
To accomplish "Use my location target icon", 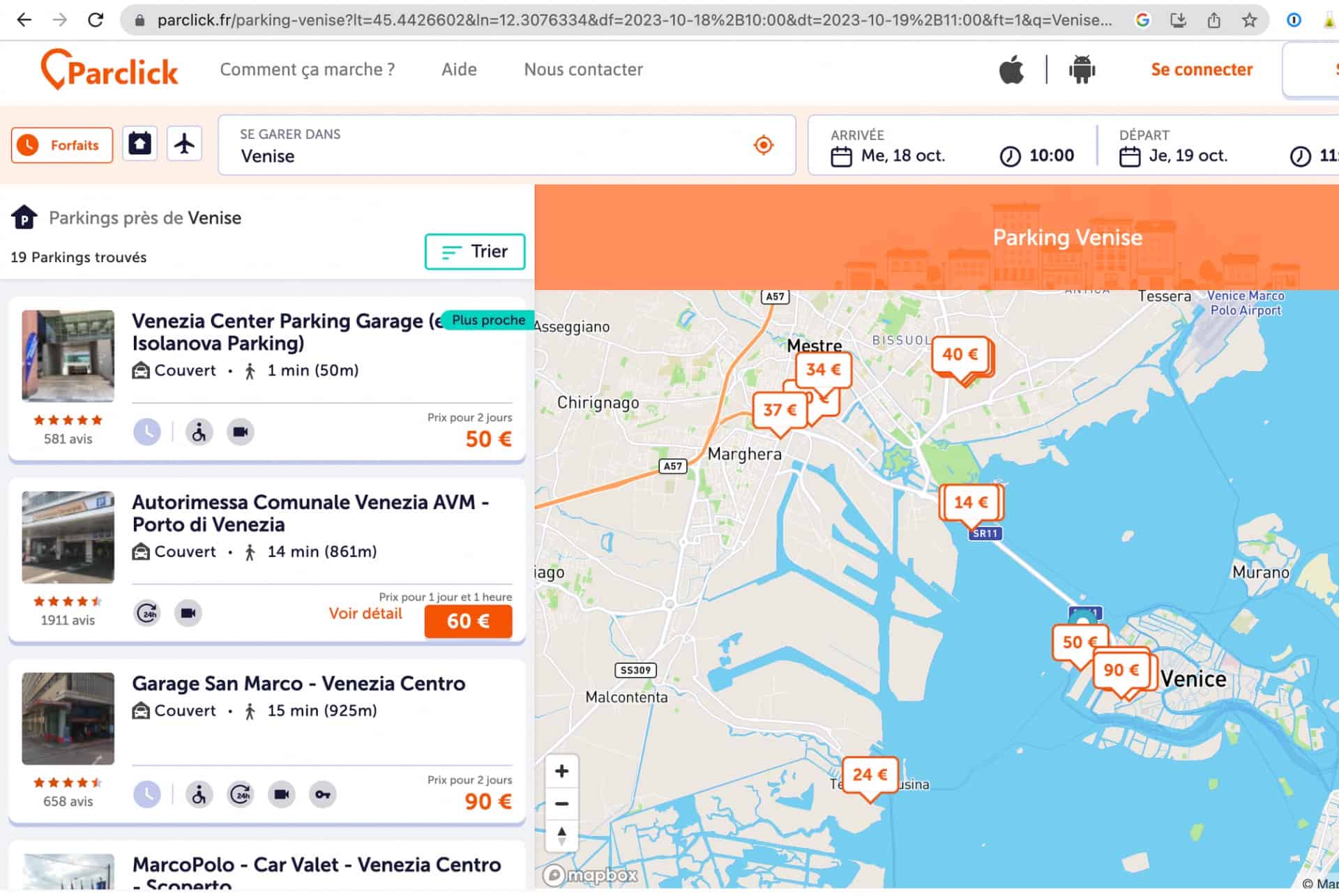I will 764,145.
